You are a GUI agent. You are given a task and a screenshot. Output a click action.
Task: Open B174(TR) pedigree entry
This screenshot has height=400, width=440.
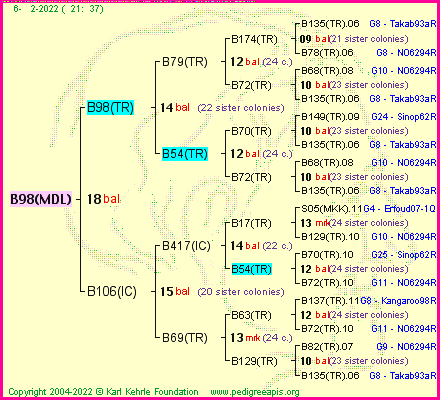click(x=254, y=39)
